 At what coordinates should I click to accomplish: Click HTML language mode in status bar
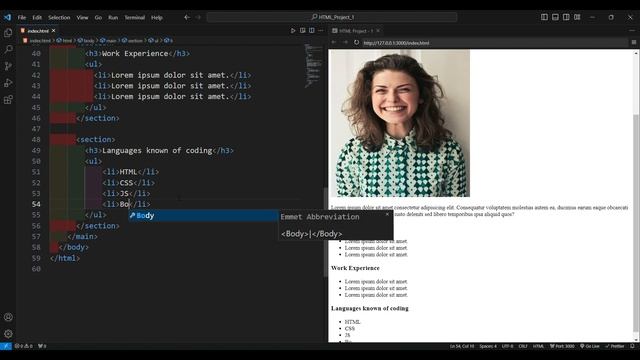(538, 346)
